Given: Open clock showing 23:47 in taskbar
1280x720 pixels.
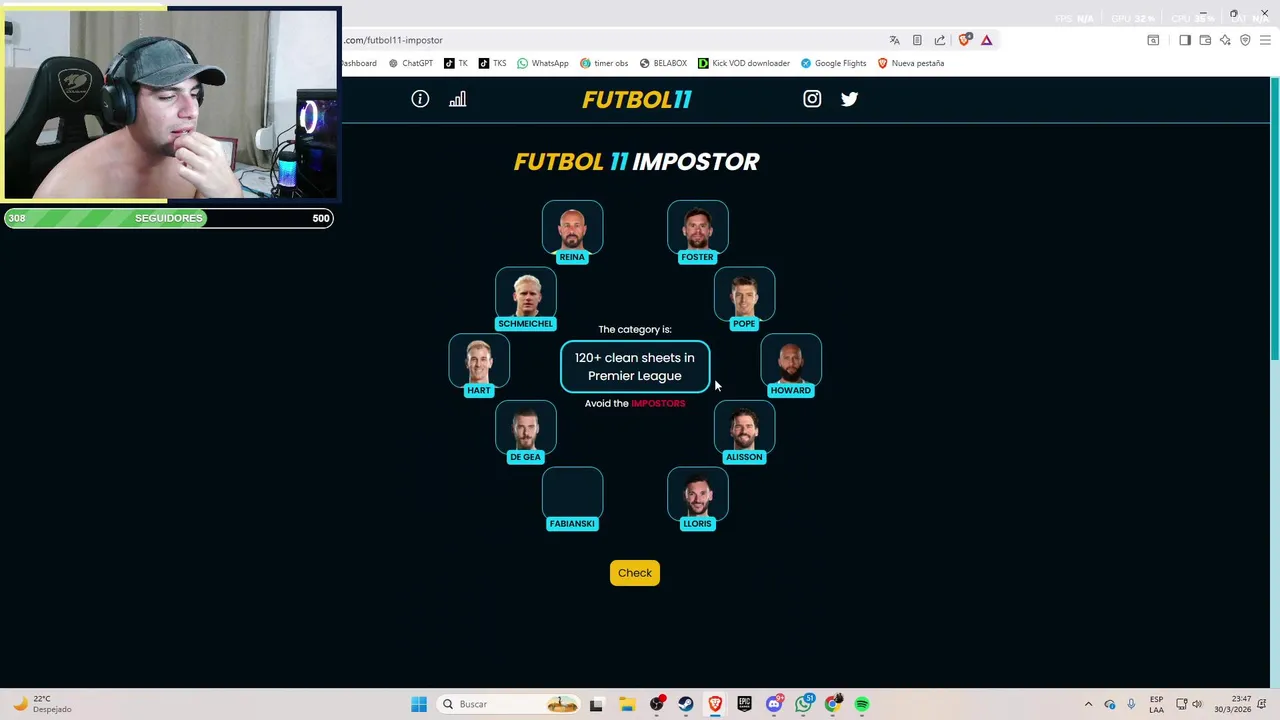Looking at the screenshot, I should tap(1233, 704).
